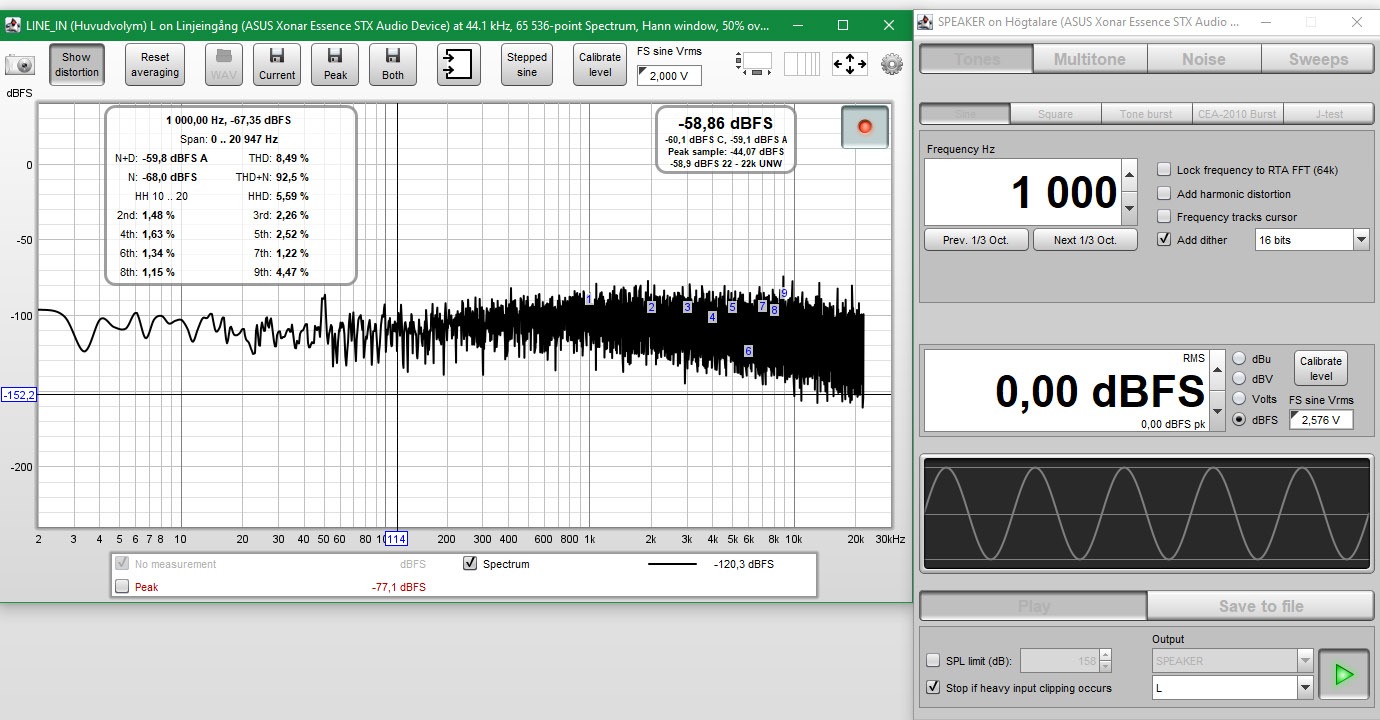The height and width of the screenshot is (720, 1380).
Task: Click the generator FS sine Vrms 2,576 V field
Action: [x=1321, y=420]
